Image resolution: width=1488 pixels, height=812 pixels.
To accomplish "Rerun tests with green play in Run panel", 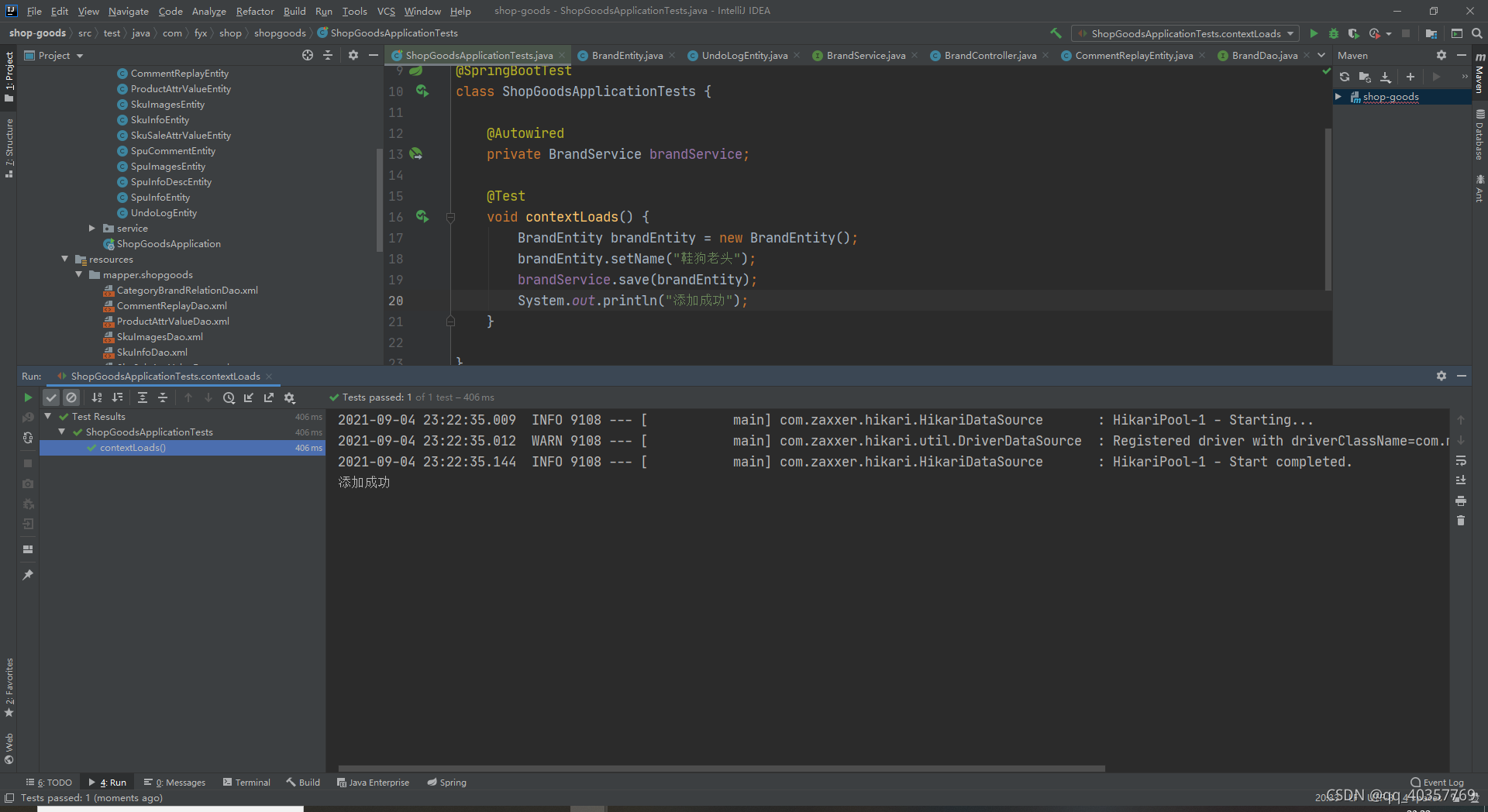I will pyautogui.click(x=28, y=397).
